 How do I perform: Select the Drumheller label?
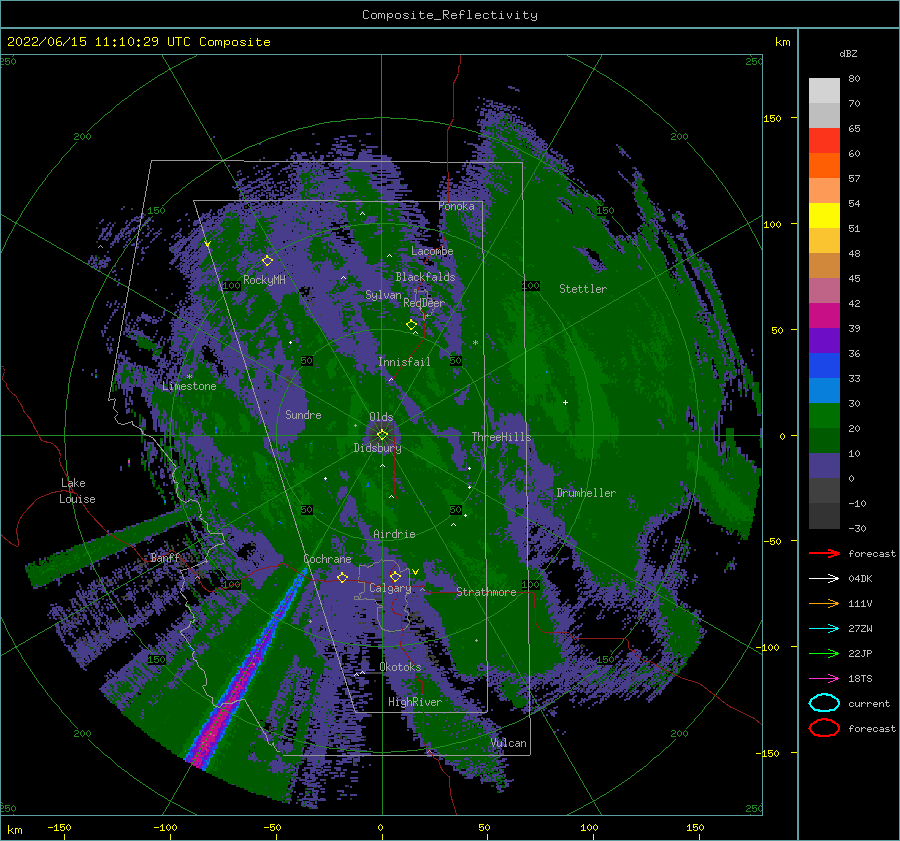(x=586, y=493)
